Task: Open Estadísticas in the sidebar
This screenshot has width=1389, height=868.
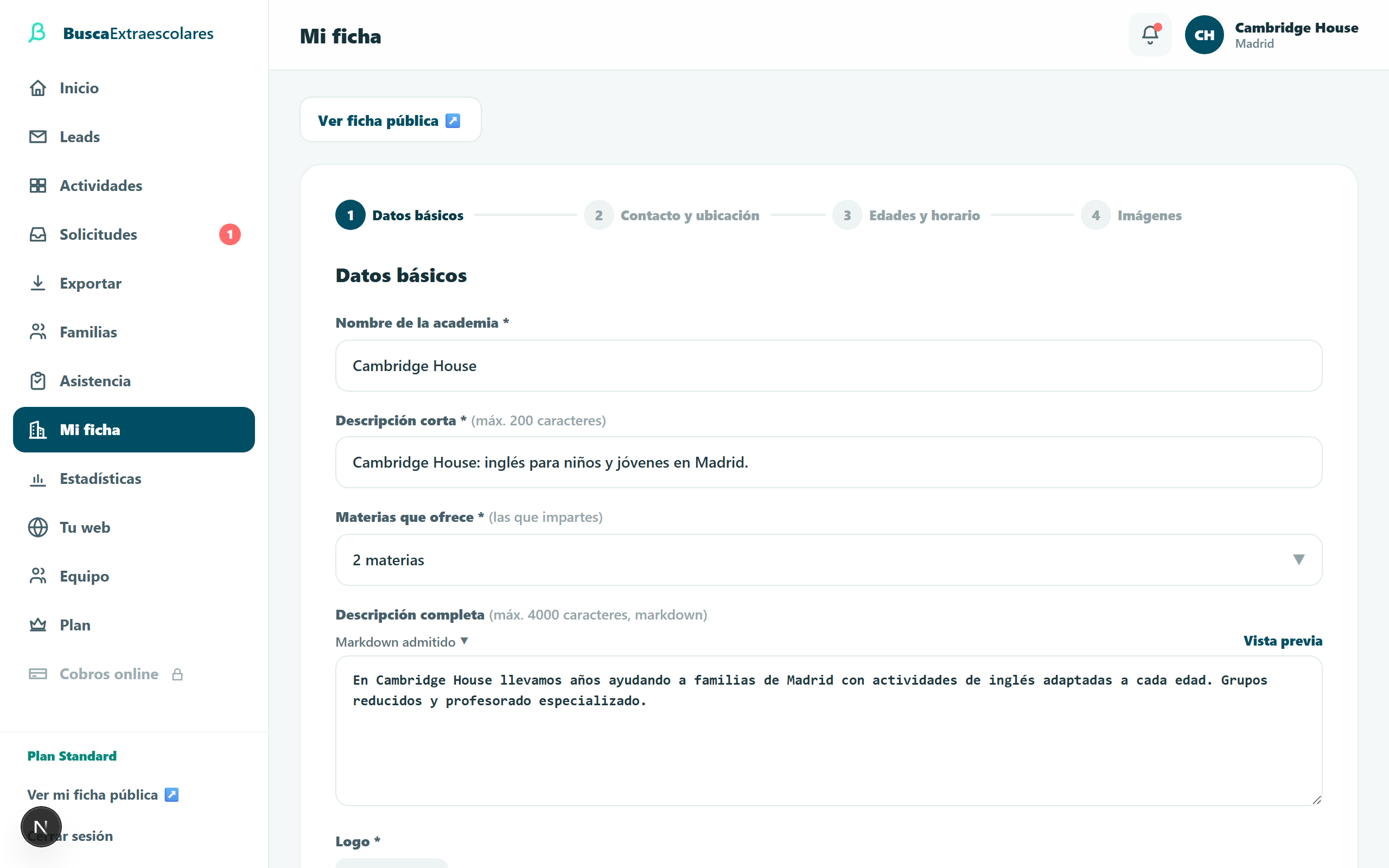Action: coord(133,478)
